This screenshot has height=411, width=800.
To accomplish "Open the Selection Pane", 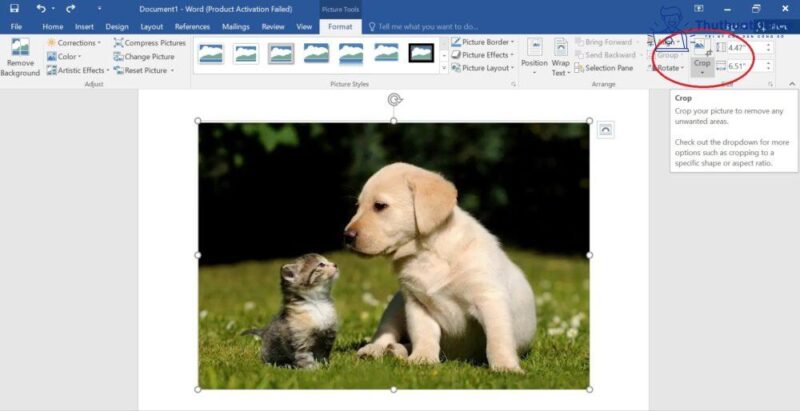I will pos(604,68).
